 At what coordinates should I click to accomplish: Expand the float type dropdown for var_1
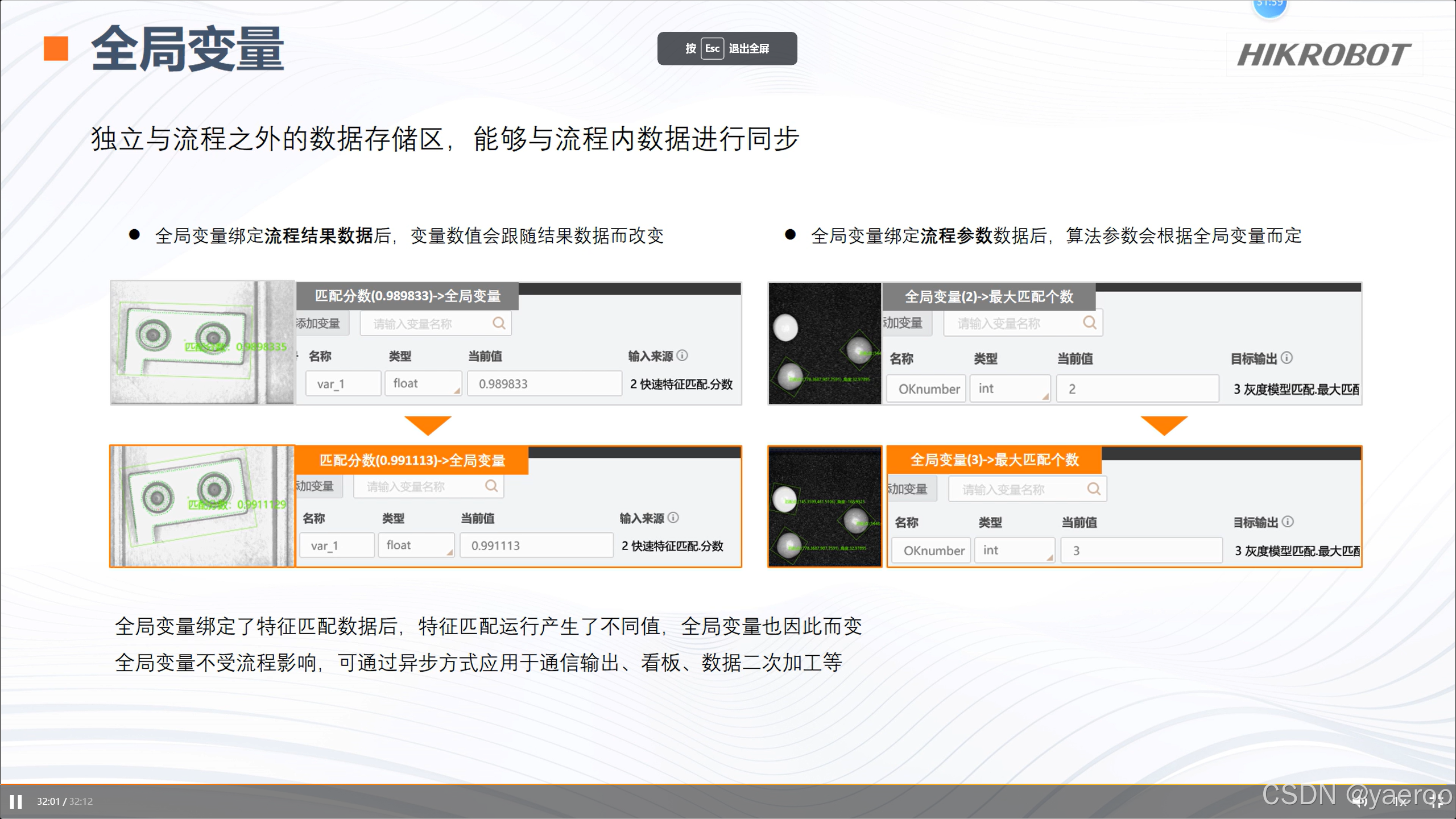[x=423, y=383]
